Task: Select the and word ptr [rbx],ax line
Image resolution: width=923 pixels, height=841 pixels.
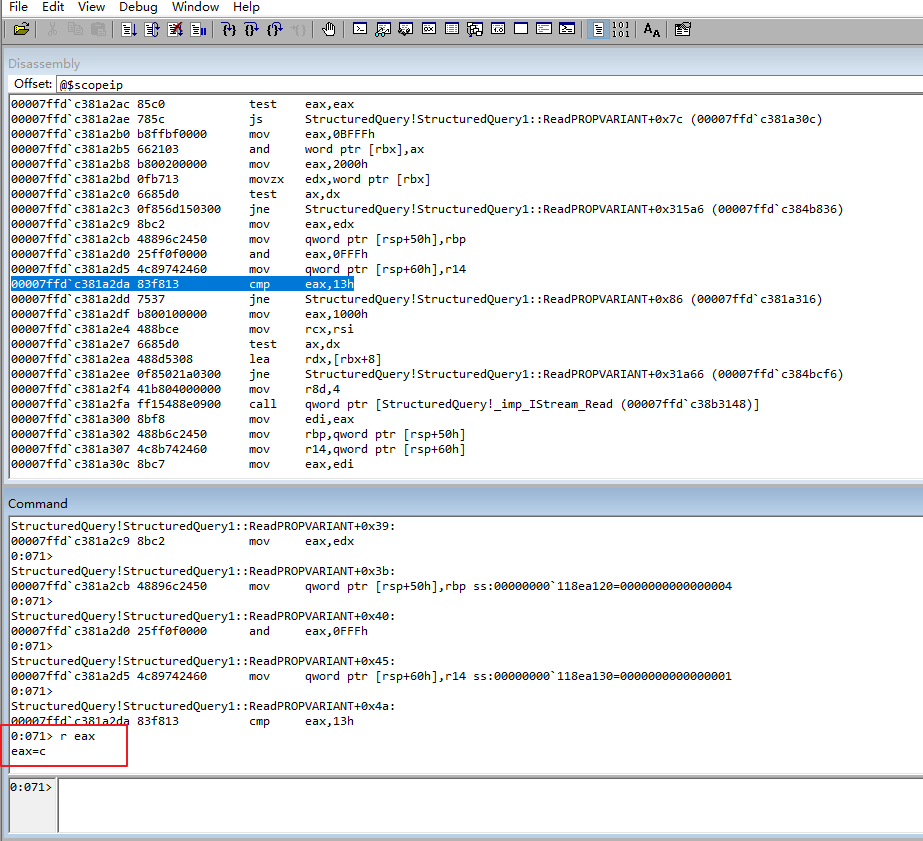Action: pos(217,149)
